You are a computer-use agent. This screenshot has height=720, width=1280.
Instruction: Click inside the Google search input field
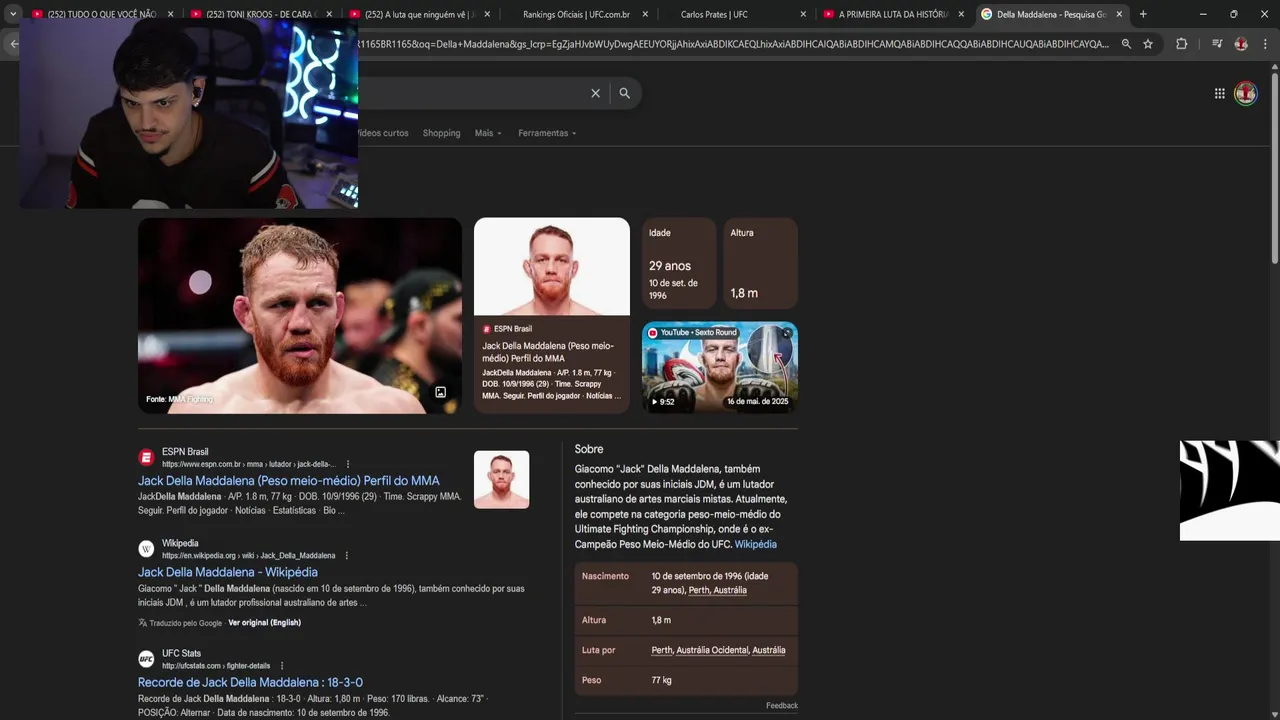[x=470, y=93]
